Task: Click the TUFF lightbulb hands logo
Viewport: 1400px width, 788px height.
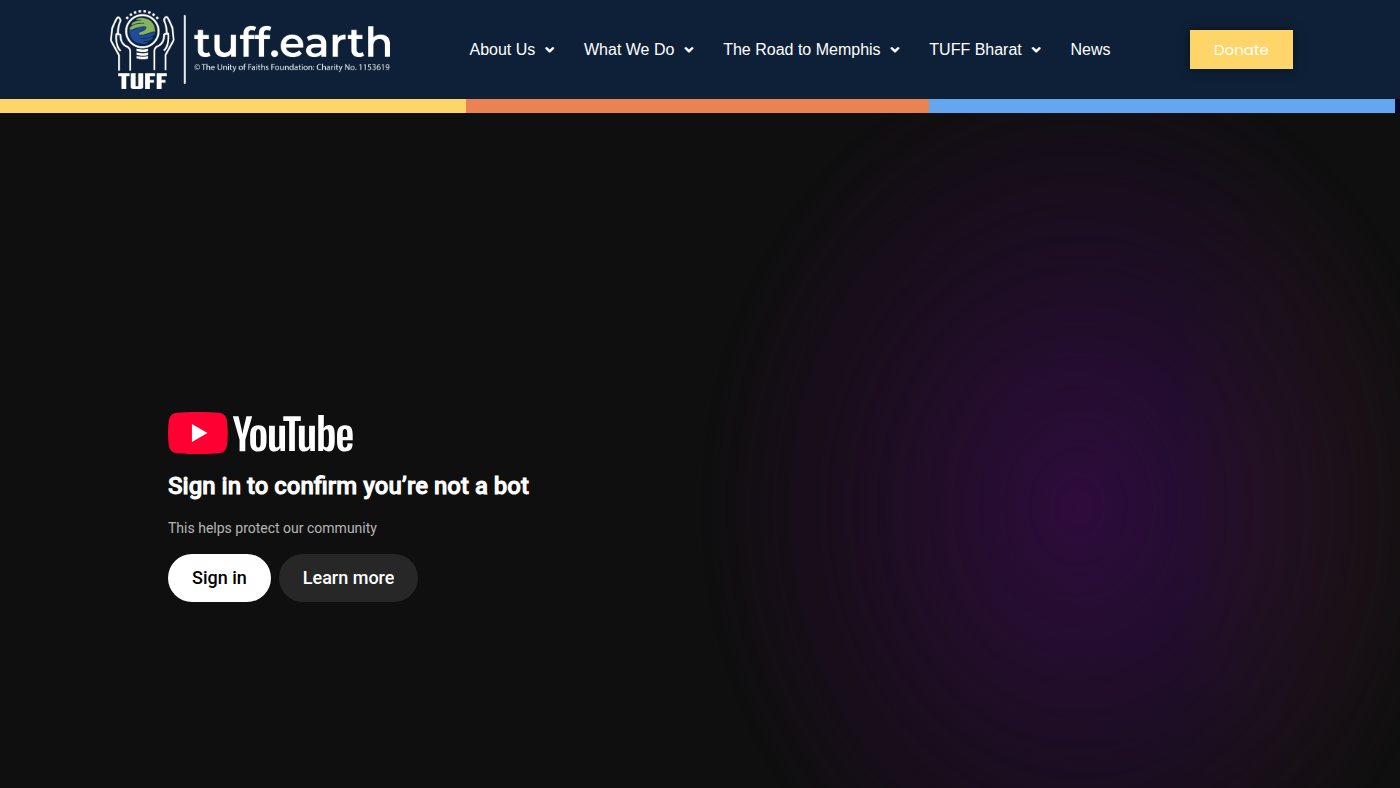Action: pos(142,50)
